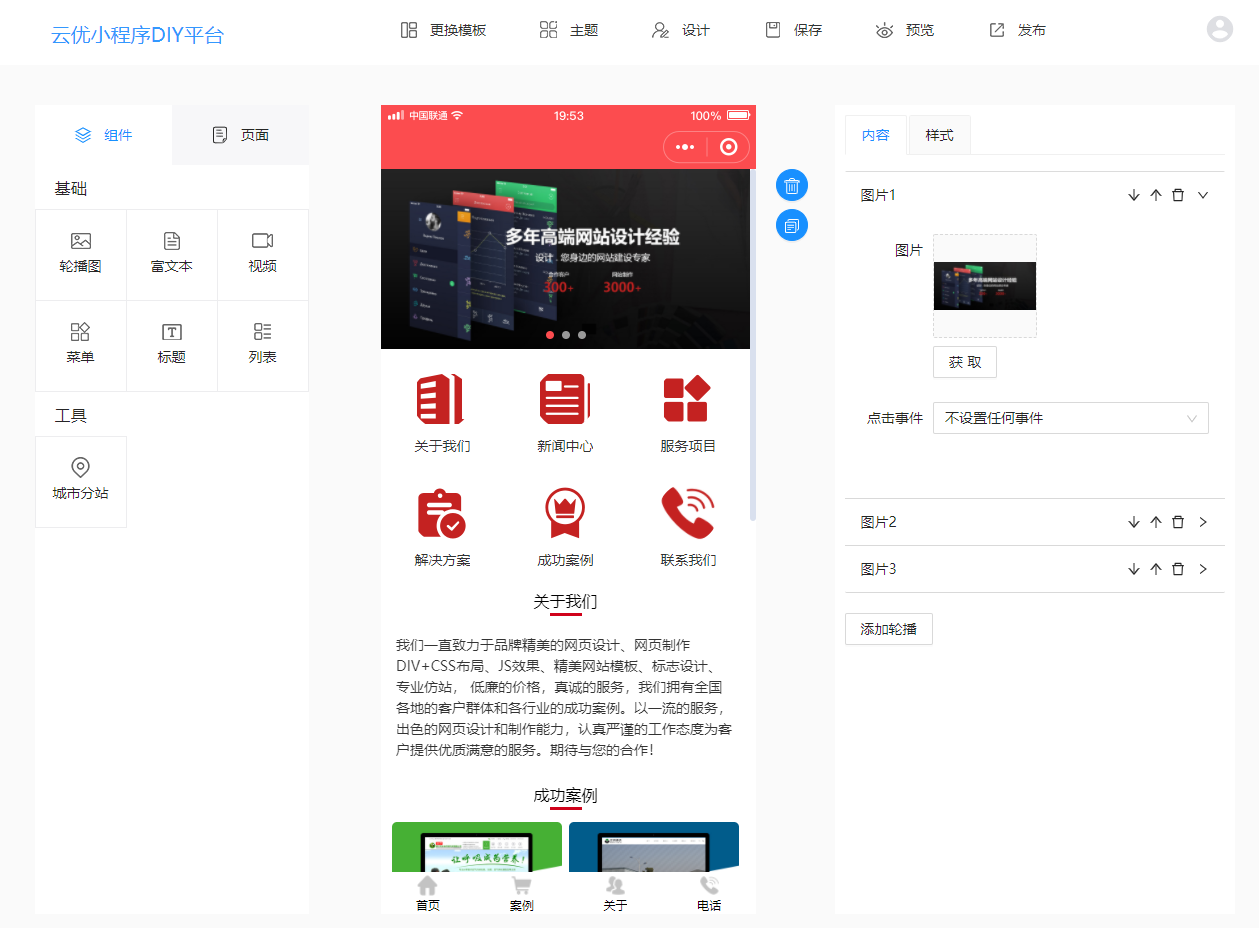Click the 成功案例 section heading

[x=565, y=796]
